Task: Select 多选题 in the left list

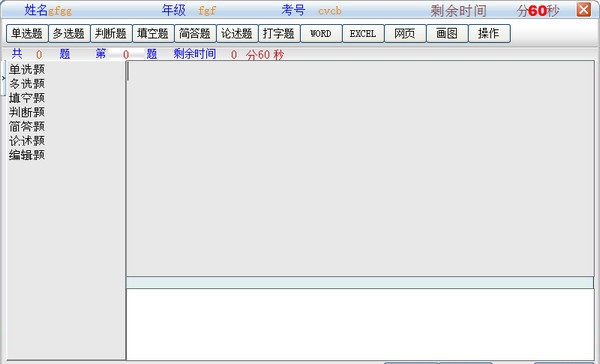Action: pos(27,84)
